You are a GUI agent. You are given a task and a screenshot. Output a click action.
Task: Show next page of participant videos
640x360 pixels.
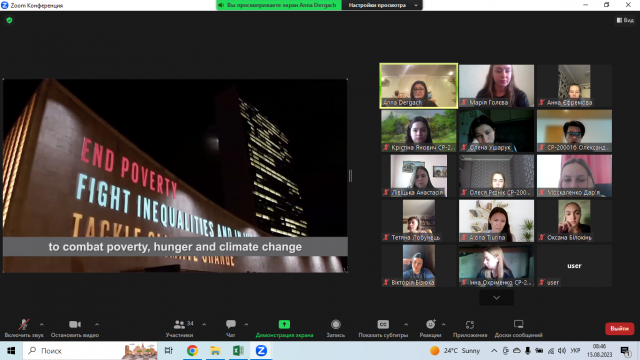pyautogui.click(x=496, y=298)
